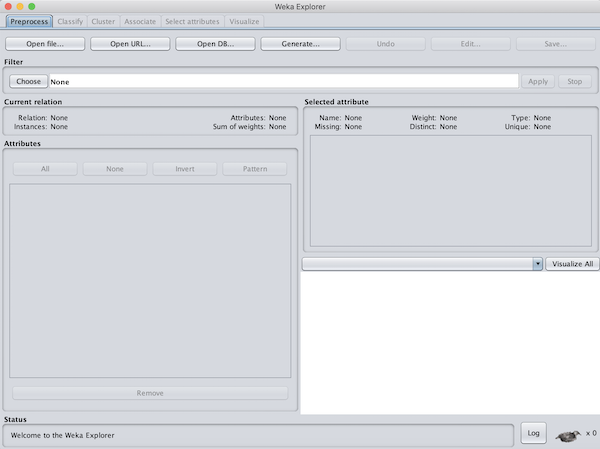Click the Save... button
Viewport: 600px width, 449px height.
click(556, 44)
